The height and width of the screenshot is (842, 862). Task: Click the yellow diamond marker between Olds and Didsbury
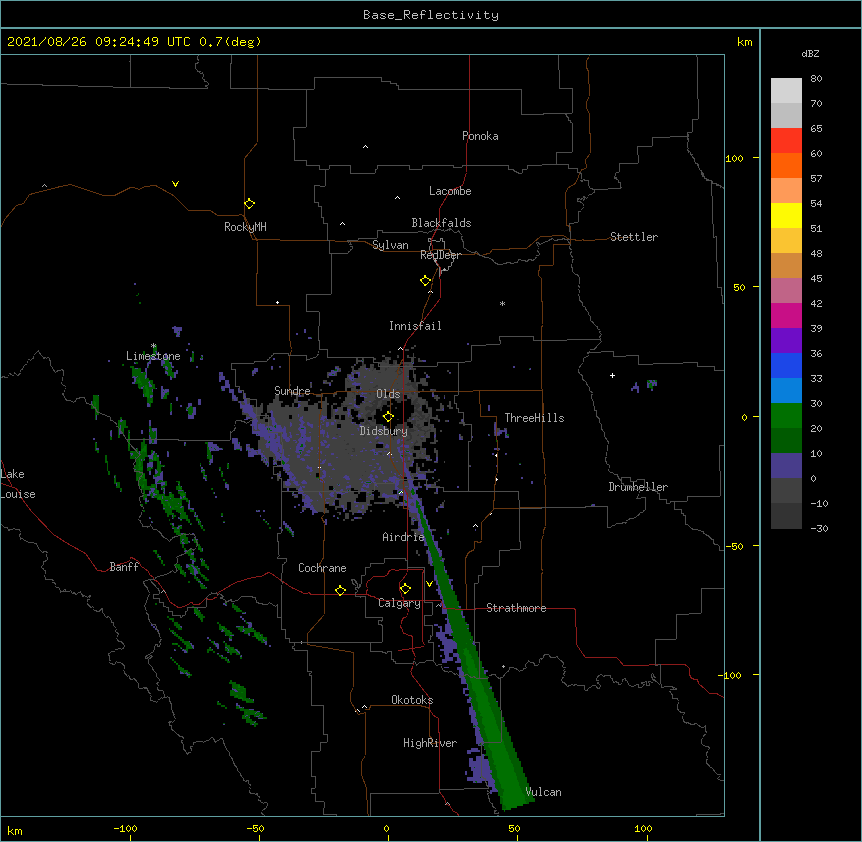(388, 417)
